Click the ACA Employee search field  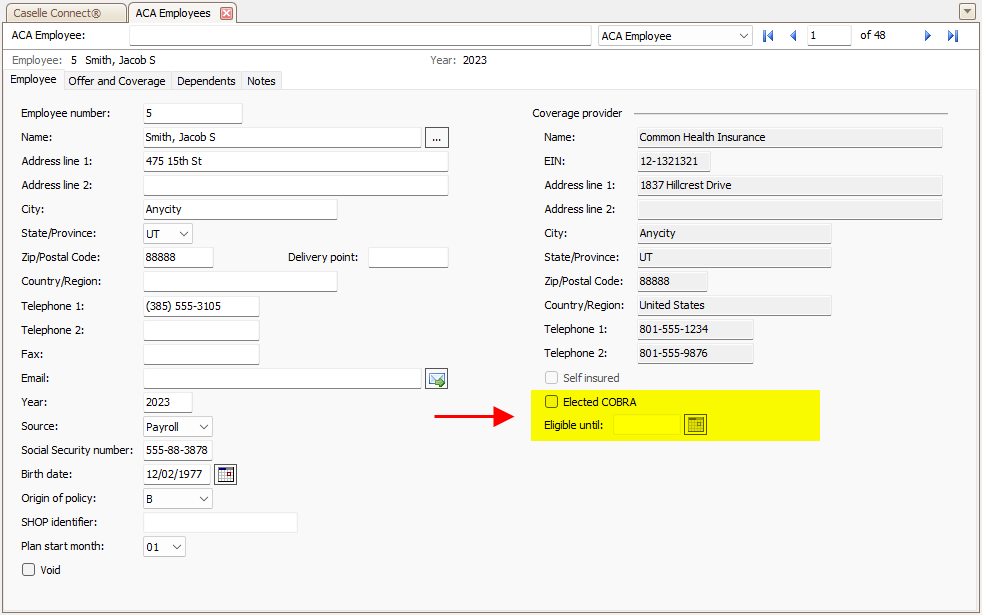click(360, 36)
